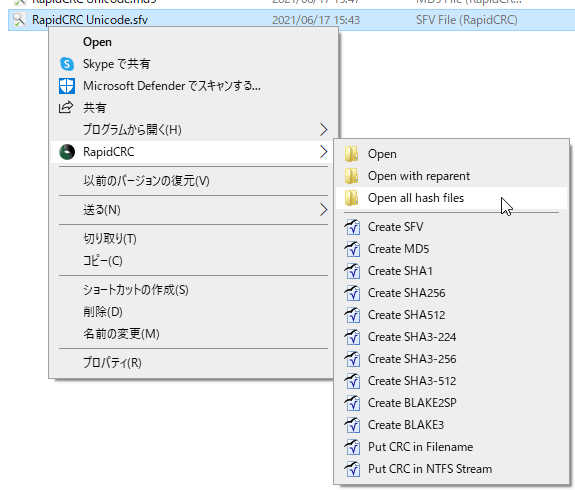The width and height of the screenshot is (575, 490).
Task: Click the folder icon beside Open submenu entry
Action: (352, 154)
